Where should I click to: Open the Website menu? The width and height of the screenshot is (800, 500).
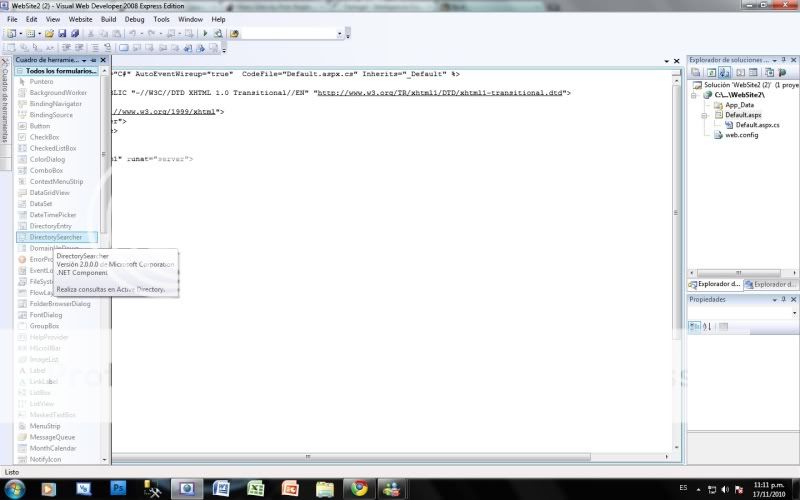tap(80, 19)
